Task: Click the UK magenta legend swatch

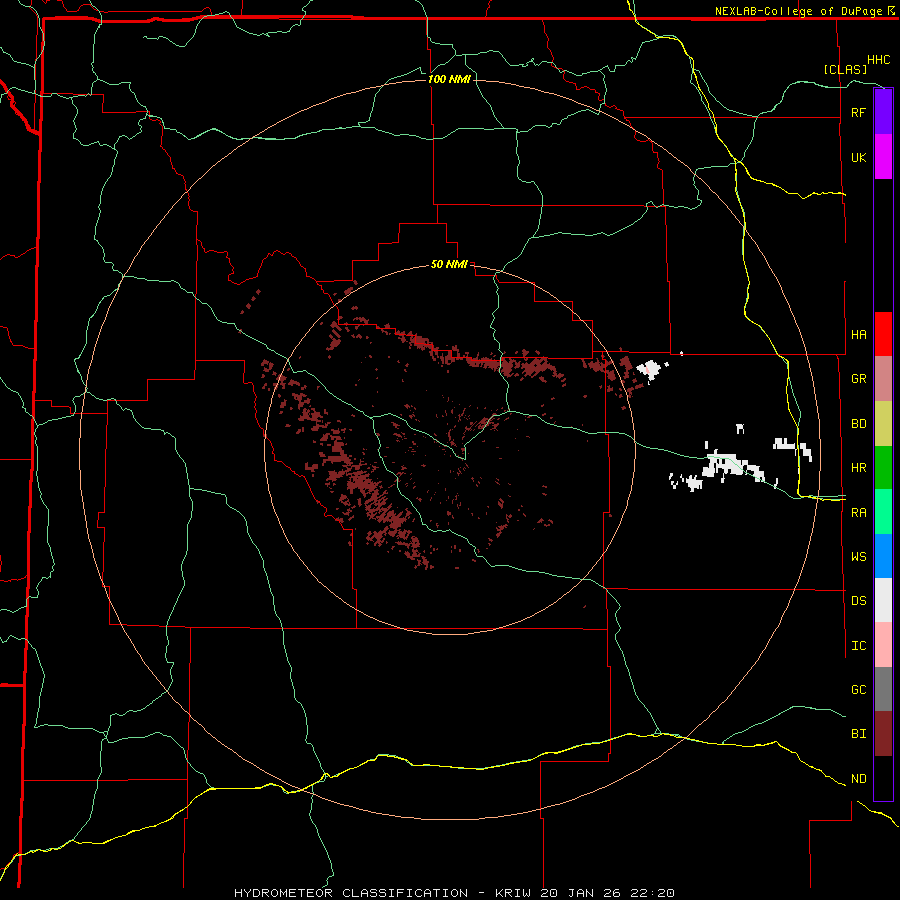Action: click(883, 157)
